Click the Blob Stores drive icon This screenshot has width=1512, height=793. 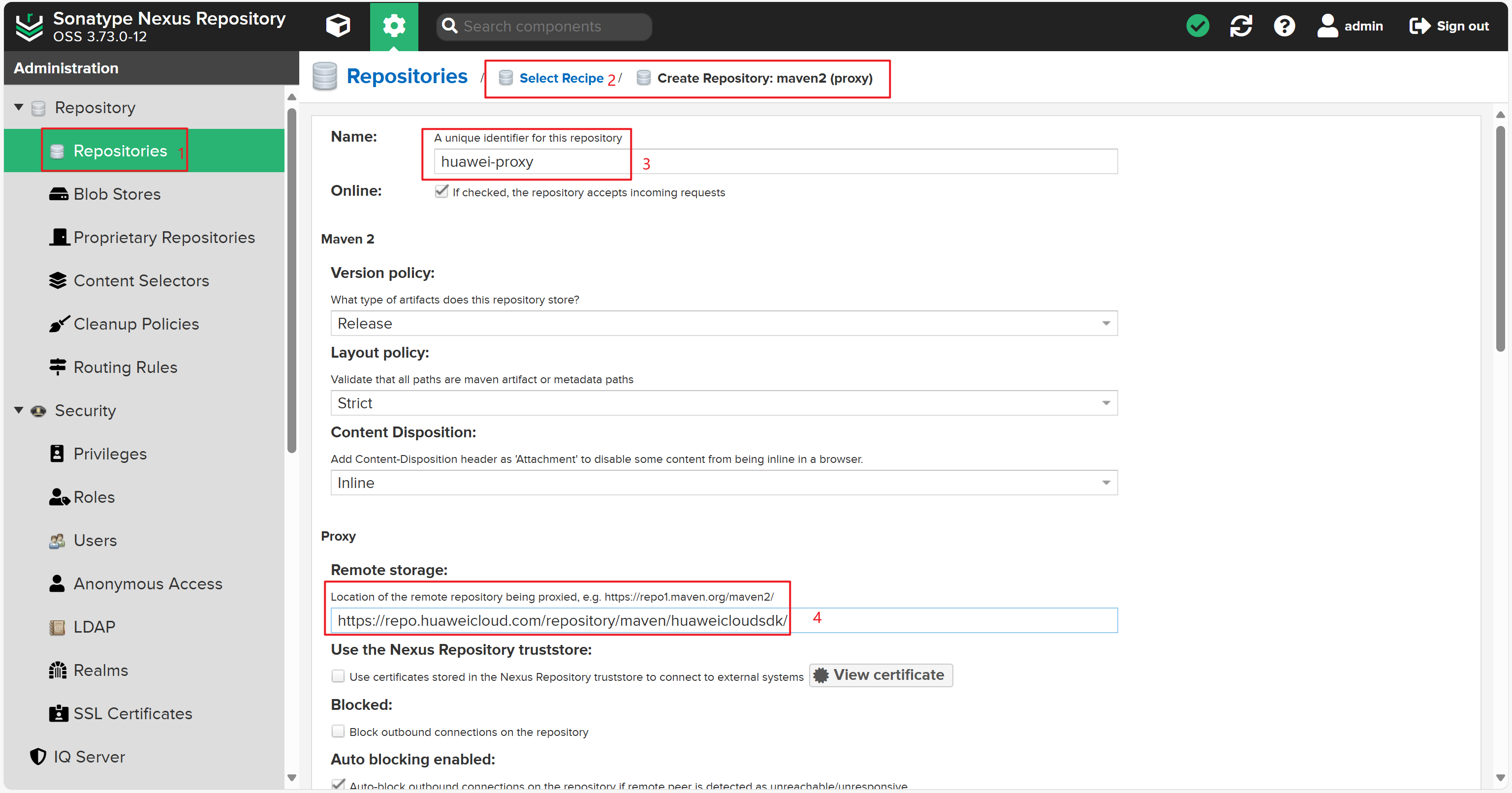58,194
